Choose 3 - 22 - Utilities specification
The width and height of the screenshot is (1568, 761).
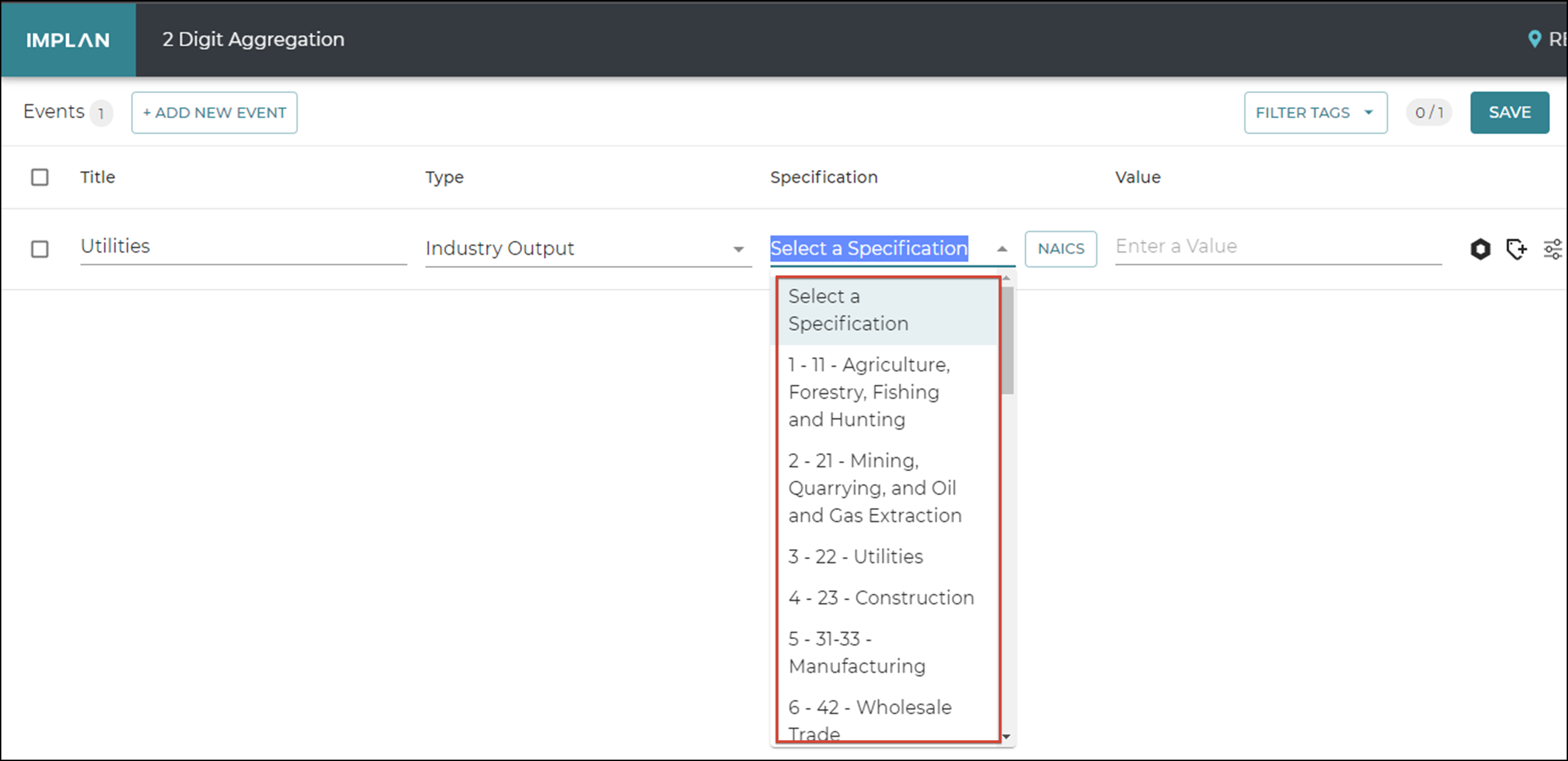pos(855,555)
